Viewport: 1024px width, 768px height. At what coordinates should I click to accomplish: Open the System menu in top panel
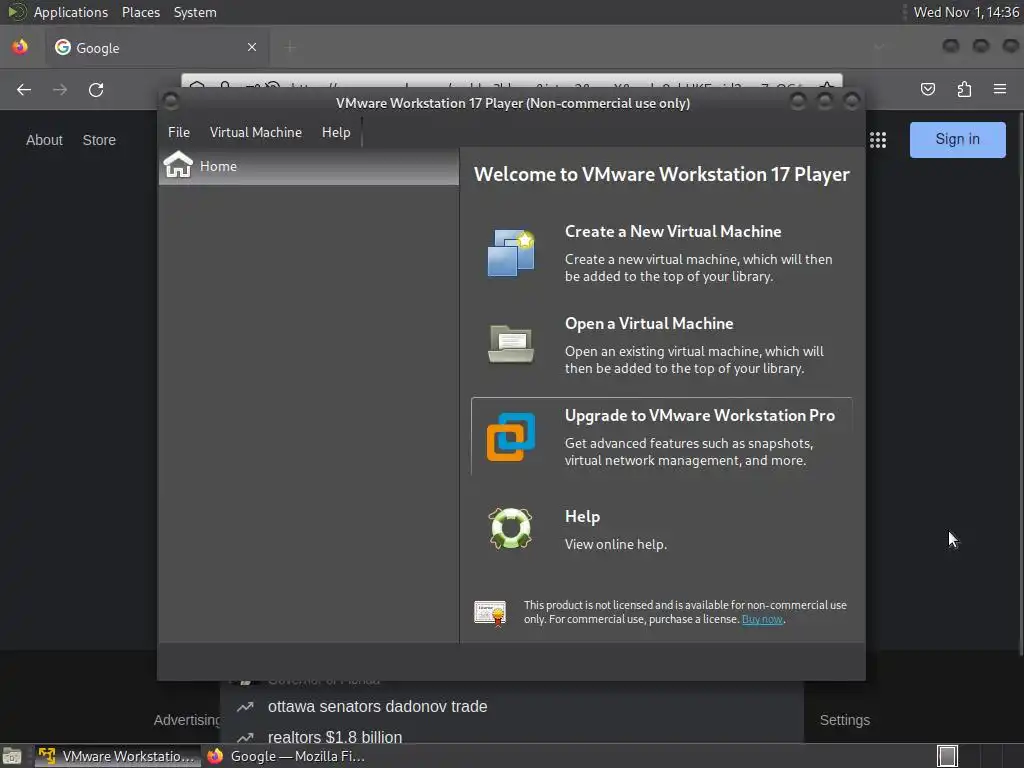coord(195,12)
